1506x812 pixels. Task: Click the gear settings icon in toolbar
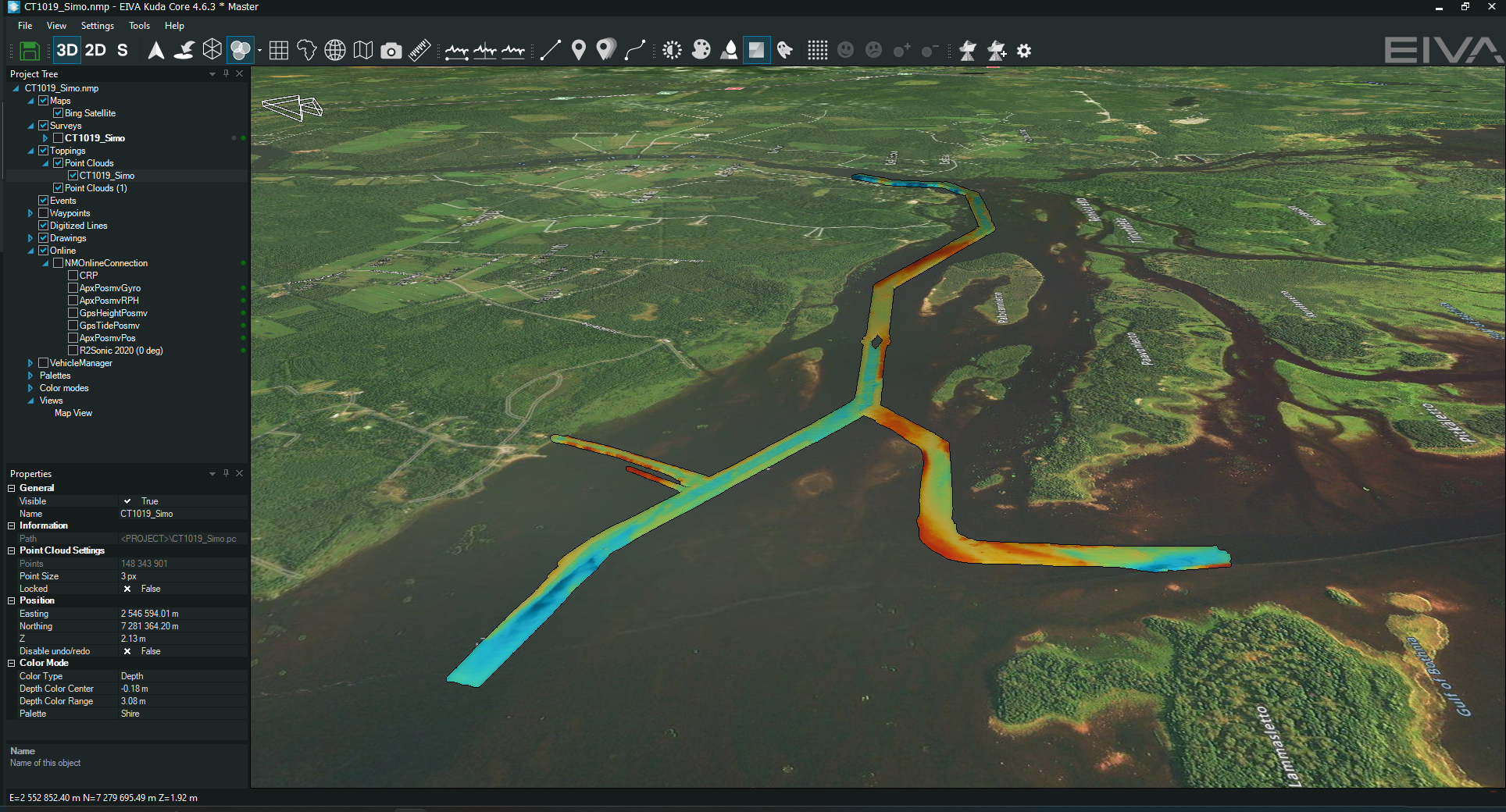1024,51
